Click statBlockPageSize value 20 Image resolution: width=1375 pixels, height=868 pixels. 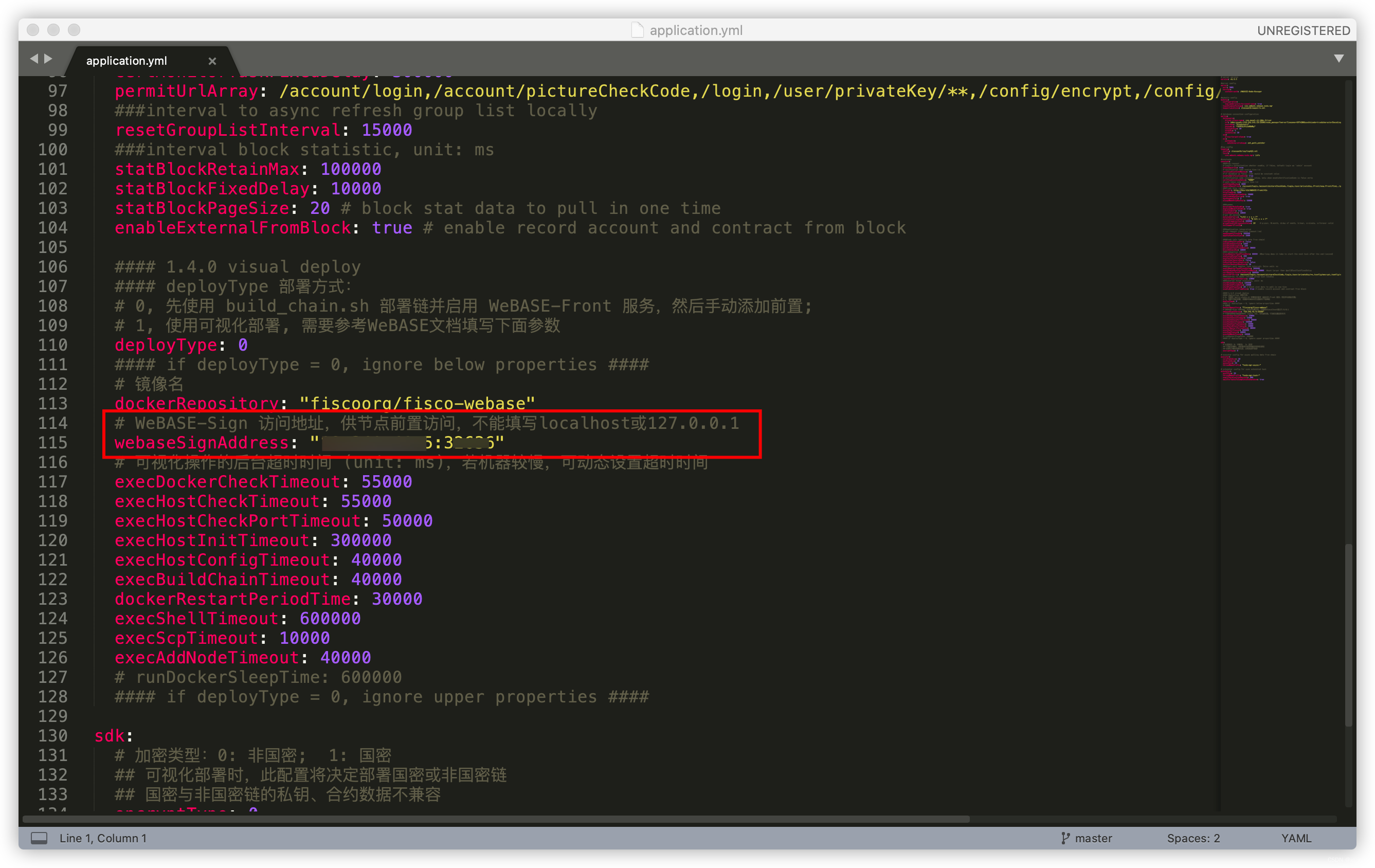[320, 208]
